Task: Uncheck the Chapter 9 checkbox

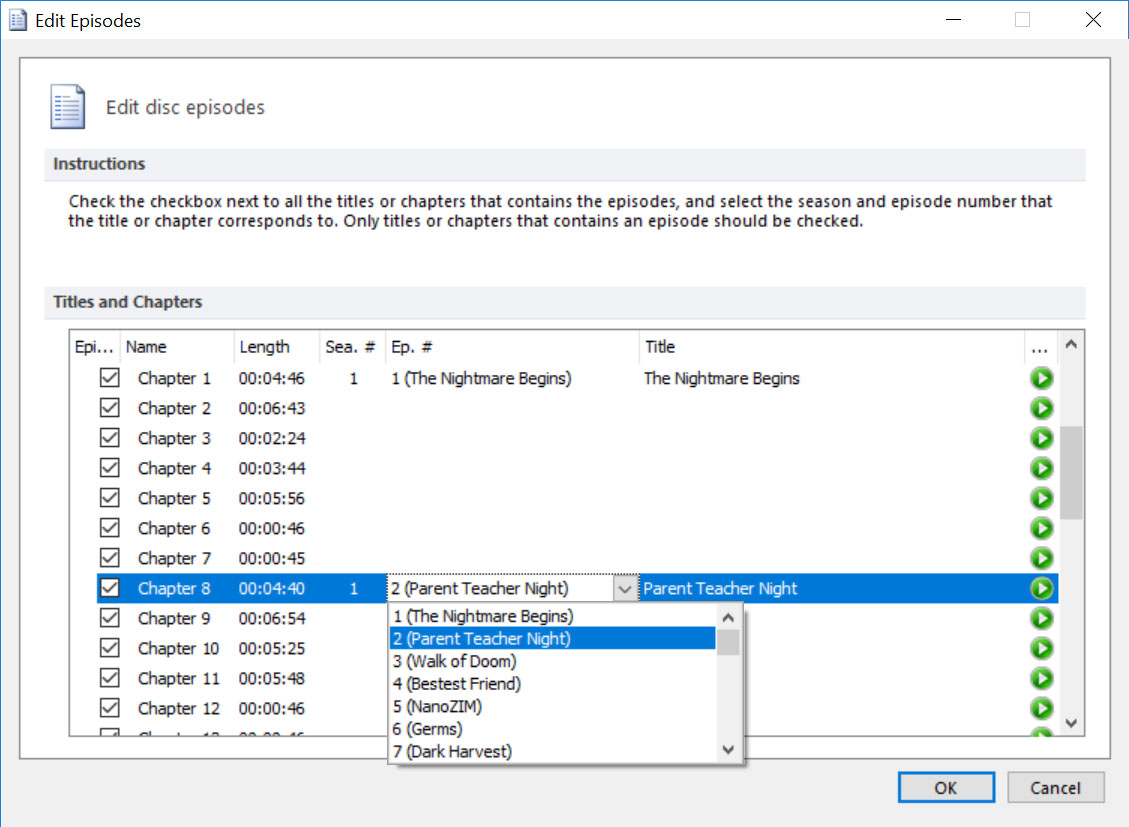Action: (x=109, y=618)
